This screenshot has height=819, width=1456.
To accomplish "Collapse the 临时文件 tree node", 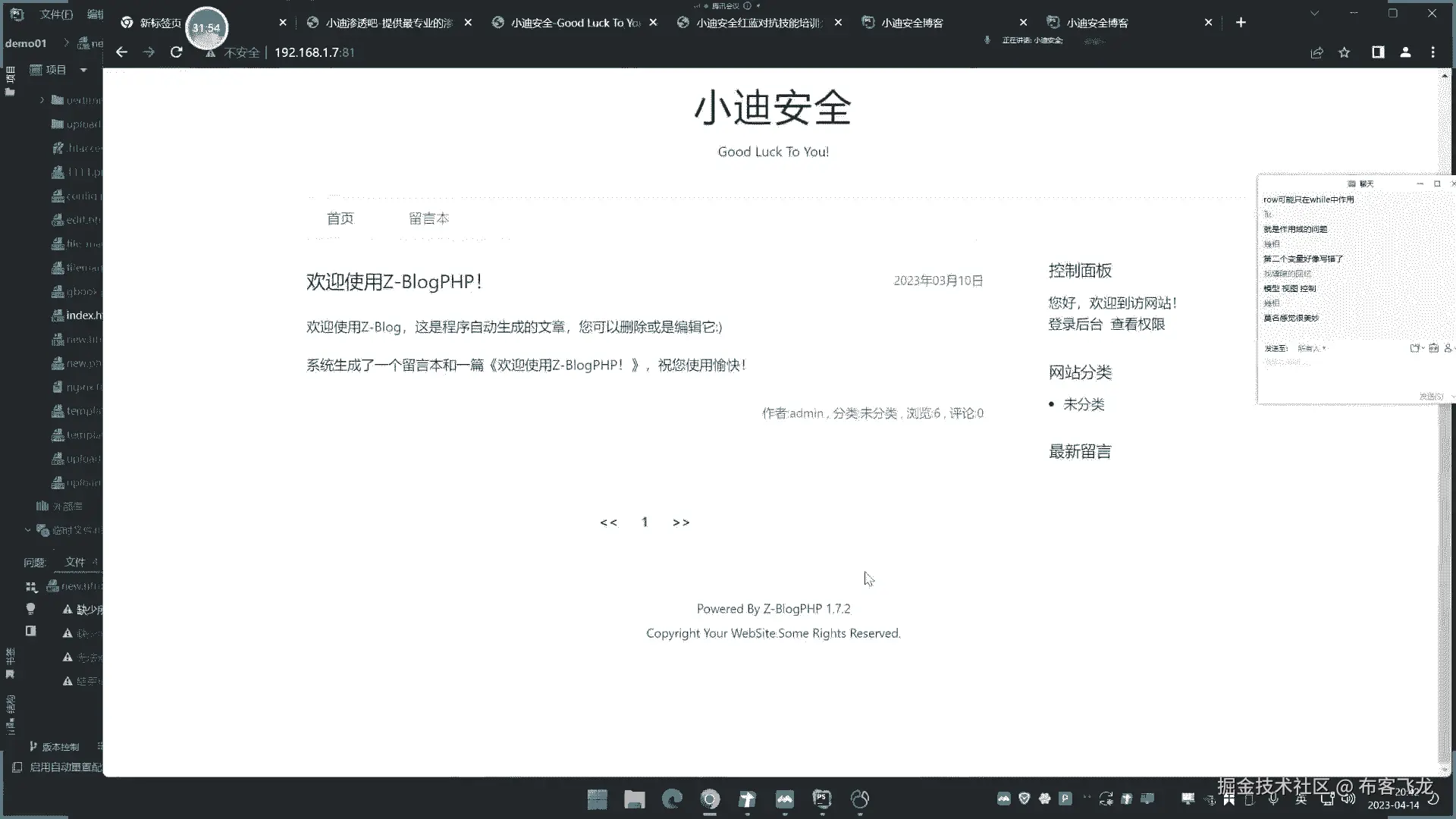I will tap(28, 530).
